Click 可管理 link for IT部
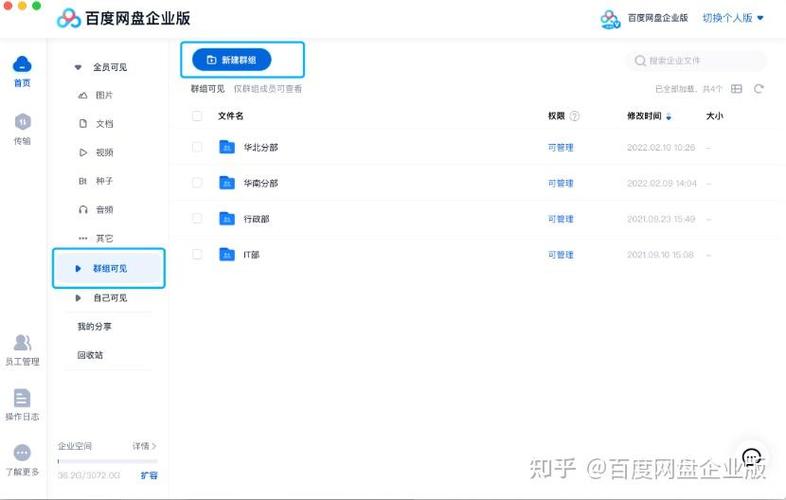The image size is (786, 500). pos(560,255)
